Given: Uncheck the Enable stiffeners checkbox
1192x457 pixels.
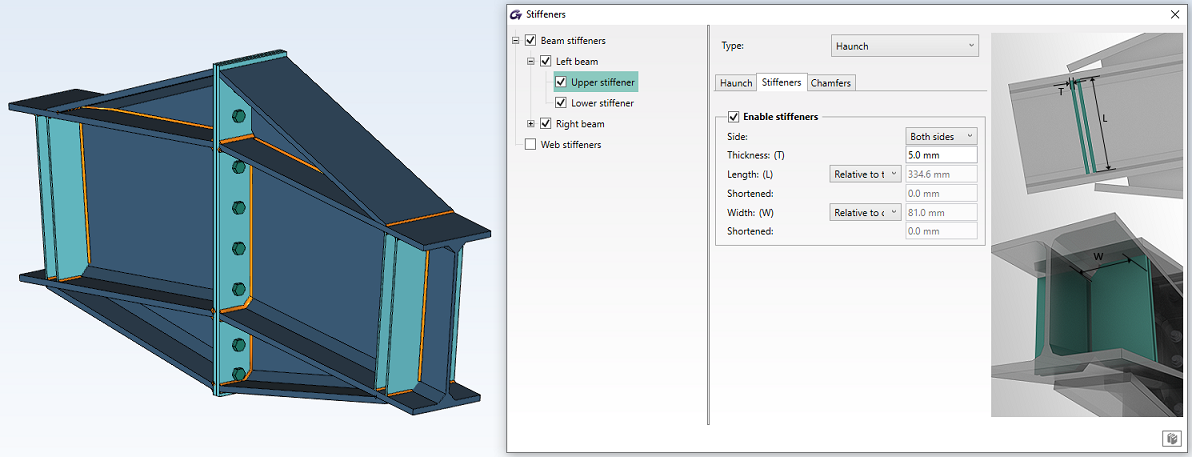Looking at the screenshot, I should pyautogui.click(x=734, y=116).
